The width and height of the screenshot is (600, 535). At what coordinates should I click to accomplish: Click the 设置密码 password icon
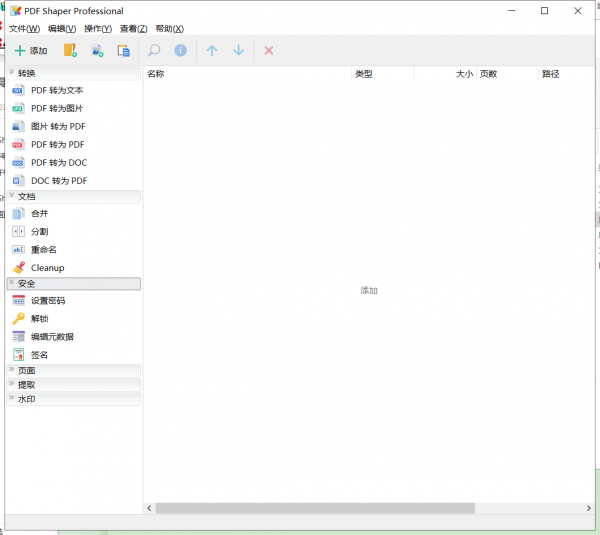[x=18, y=301]
